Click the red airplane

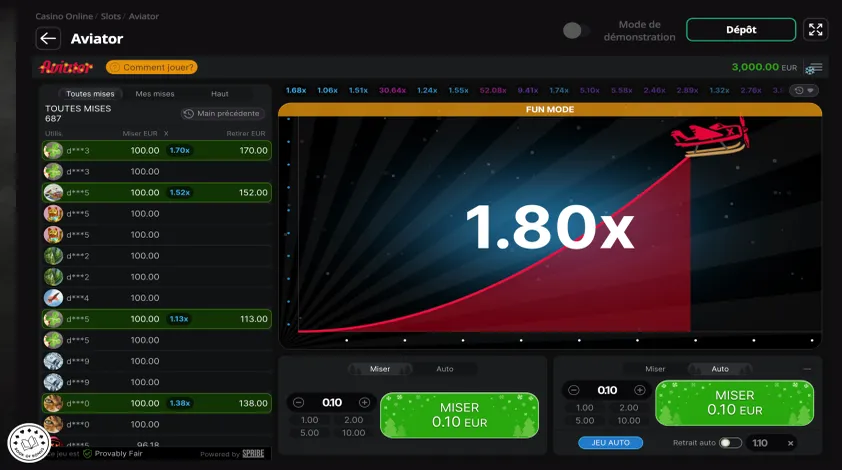(x=709, y=136)
